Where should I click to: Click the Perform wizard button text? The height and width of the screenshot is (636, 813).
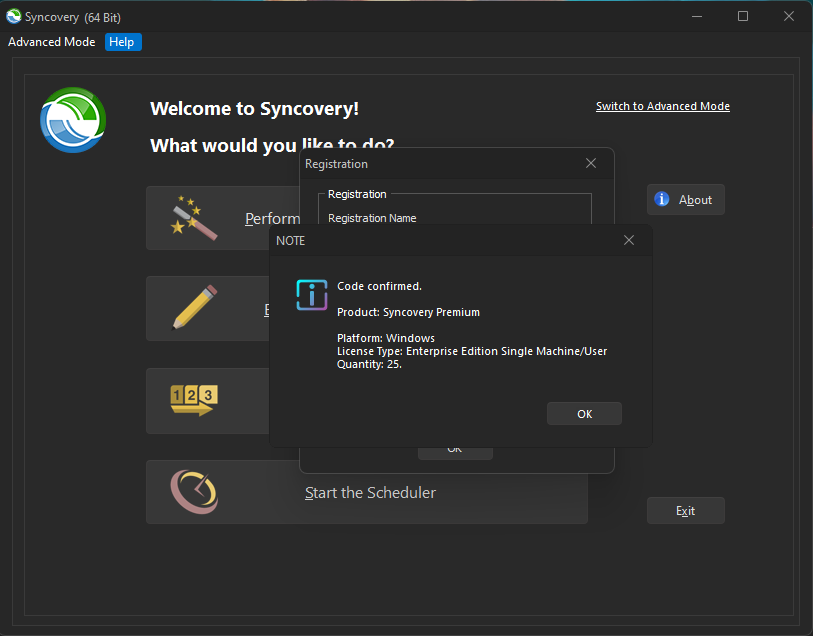click(272, 219)
